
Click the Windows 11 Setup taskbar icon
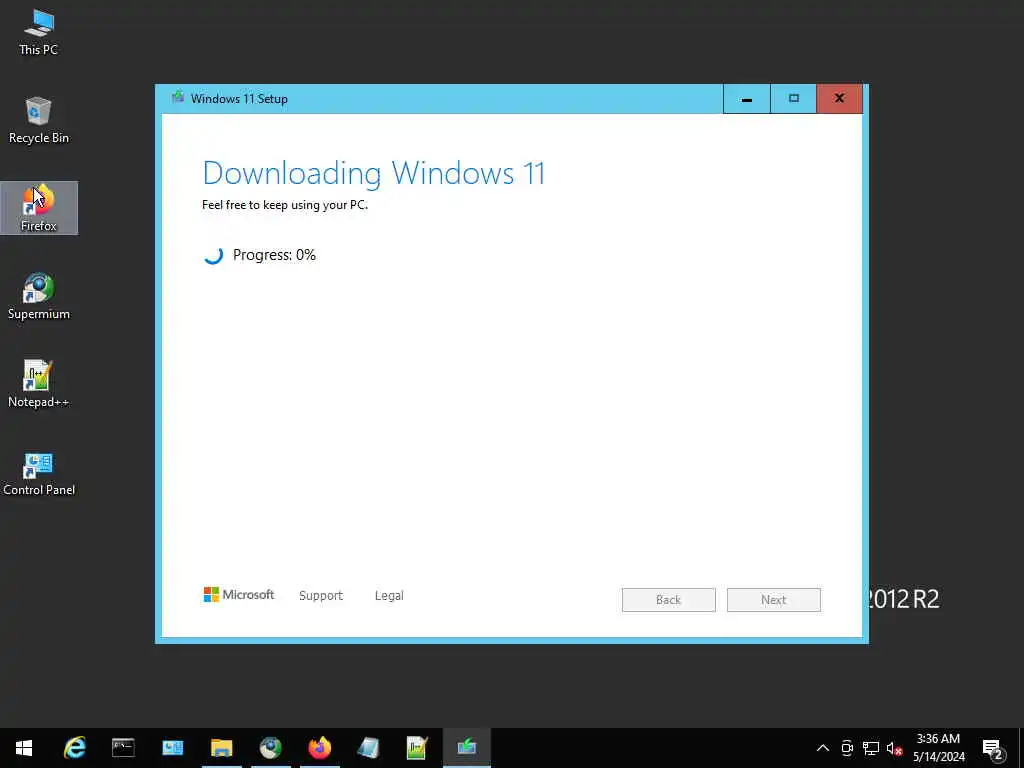tap(466, 748)
